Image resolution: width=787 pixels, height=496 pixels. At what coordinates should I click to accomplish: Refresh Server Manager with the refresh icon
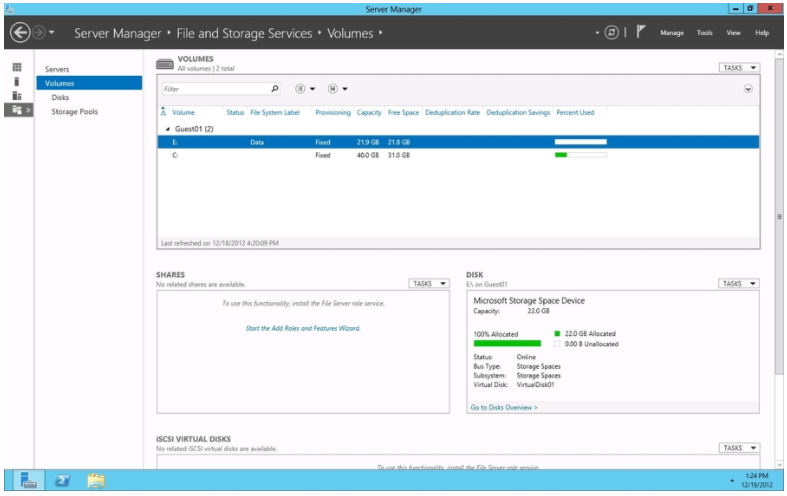pyautogui.click(x=610, y=33)
